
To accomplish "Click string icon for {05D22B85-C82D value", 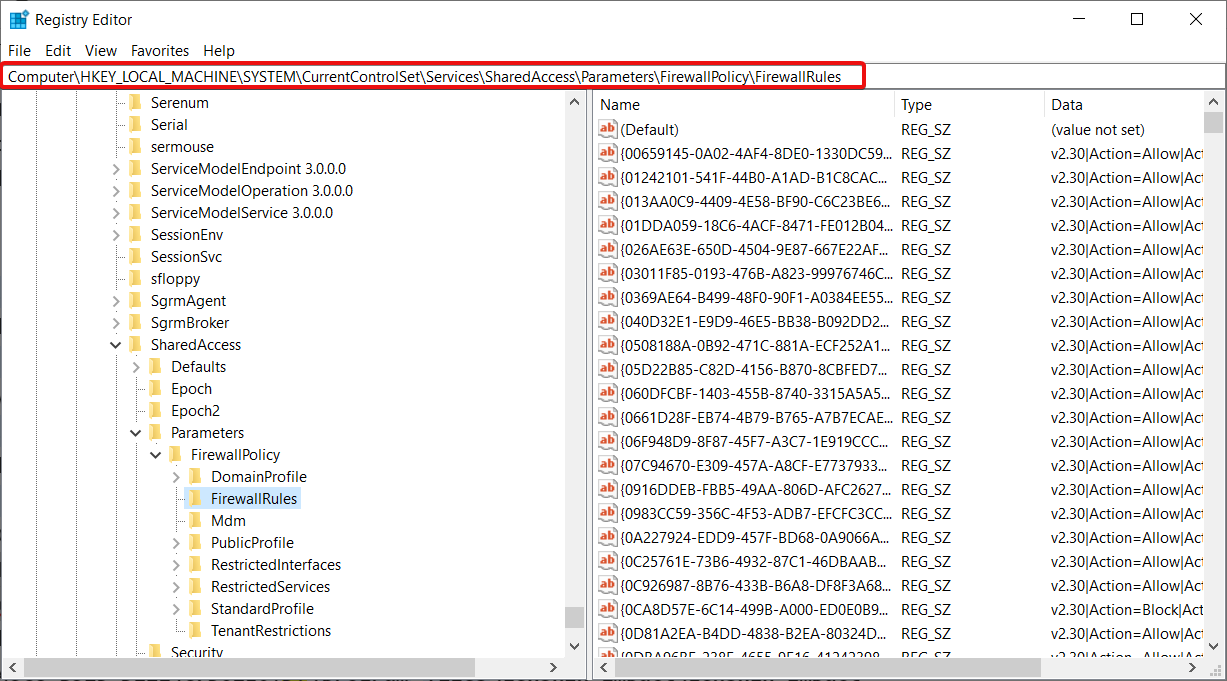I will tap(608, 369).
